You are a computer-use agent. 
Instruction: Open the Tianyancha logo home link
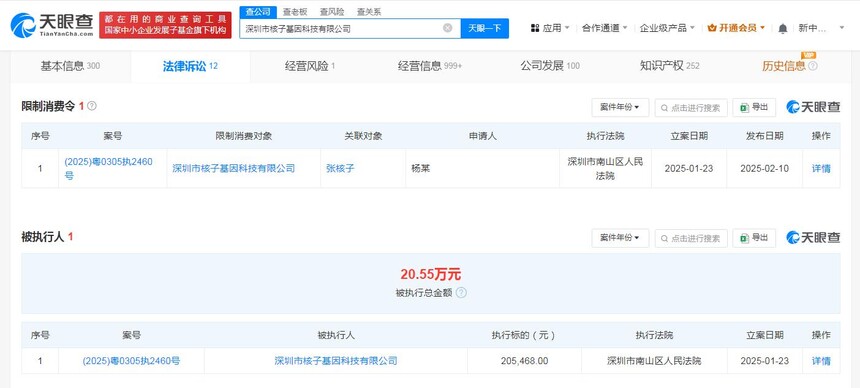point(52,25)
